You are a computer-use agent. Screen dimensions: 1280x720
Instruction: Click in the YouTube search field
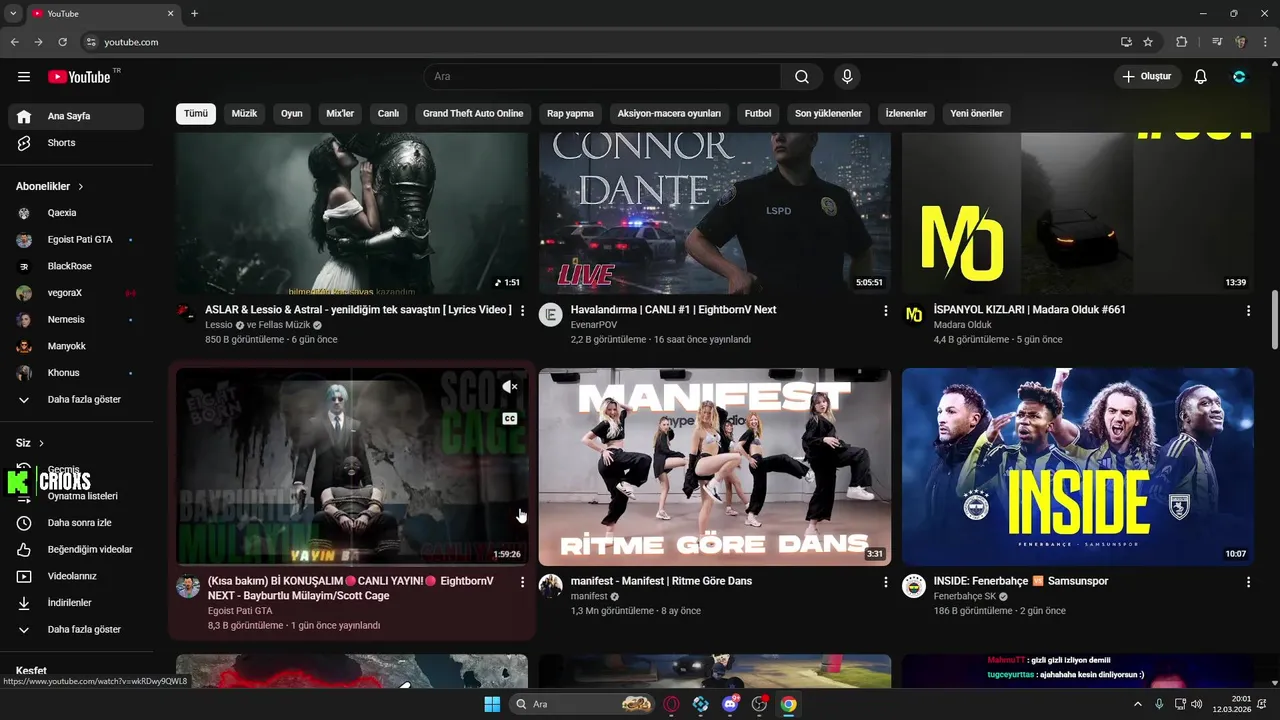click(x=602, y=77)
